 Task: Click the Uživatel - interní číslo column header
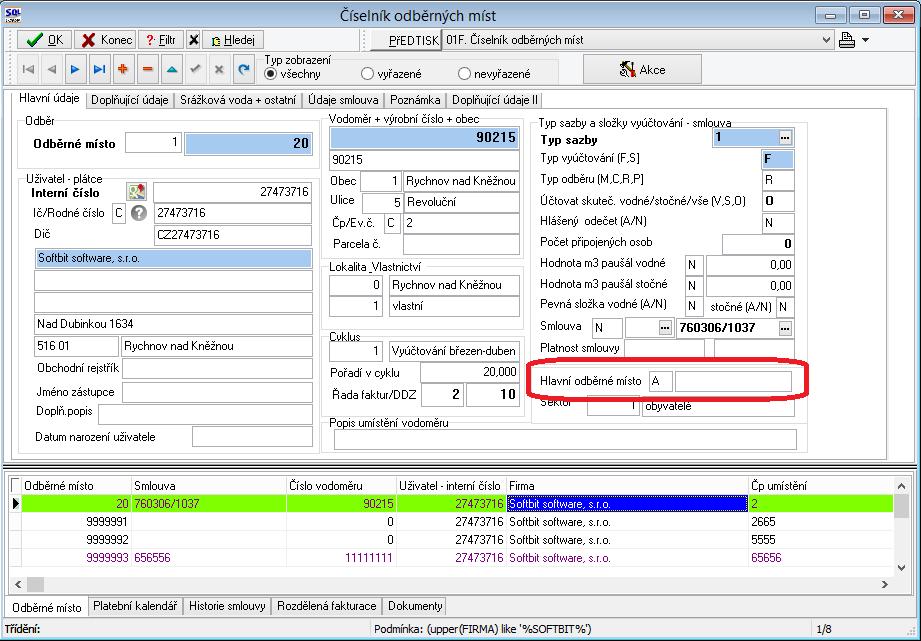[451, 486]
